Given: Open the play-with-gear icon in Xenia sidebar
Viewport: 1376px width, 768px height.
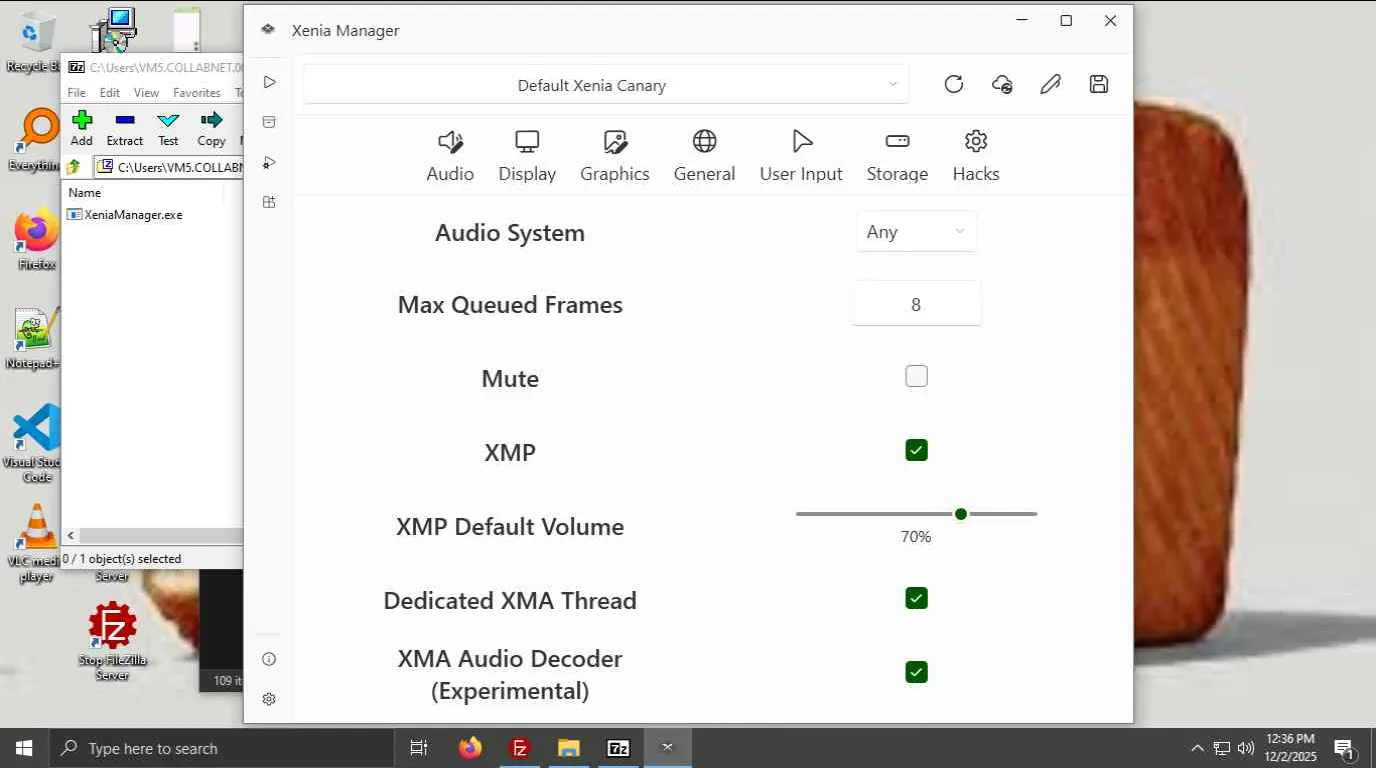Looking at the screenshot, I should coord(269,162).
